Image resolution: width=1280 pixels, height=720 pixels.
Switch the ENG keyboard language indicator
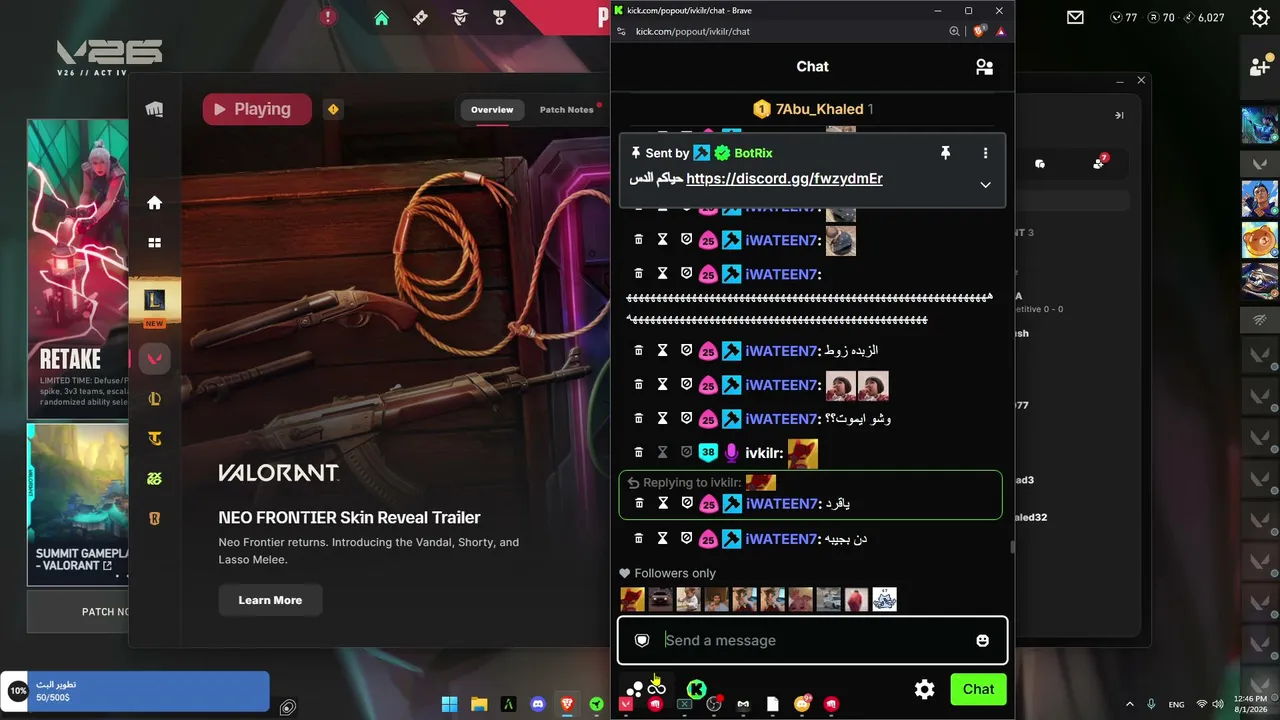[x=1176, y=705]
